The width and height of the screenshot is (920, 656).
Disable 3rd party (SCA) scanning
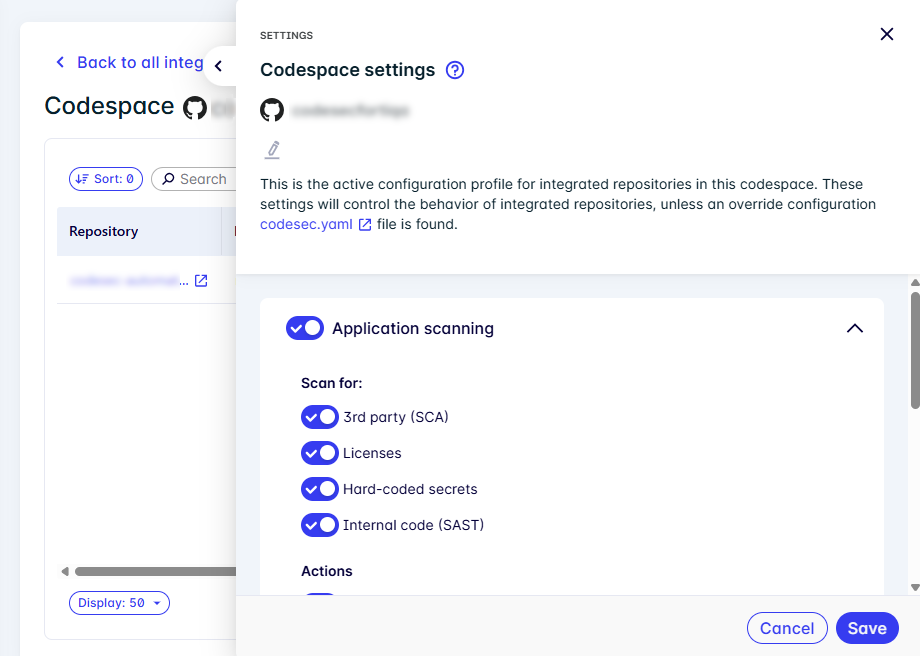point(320,417)
